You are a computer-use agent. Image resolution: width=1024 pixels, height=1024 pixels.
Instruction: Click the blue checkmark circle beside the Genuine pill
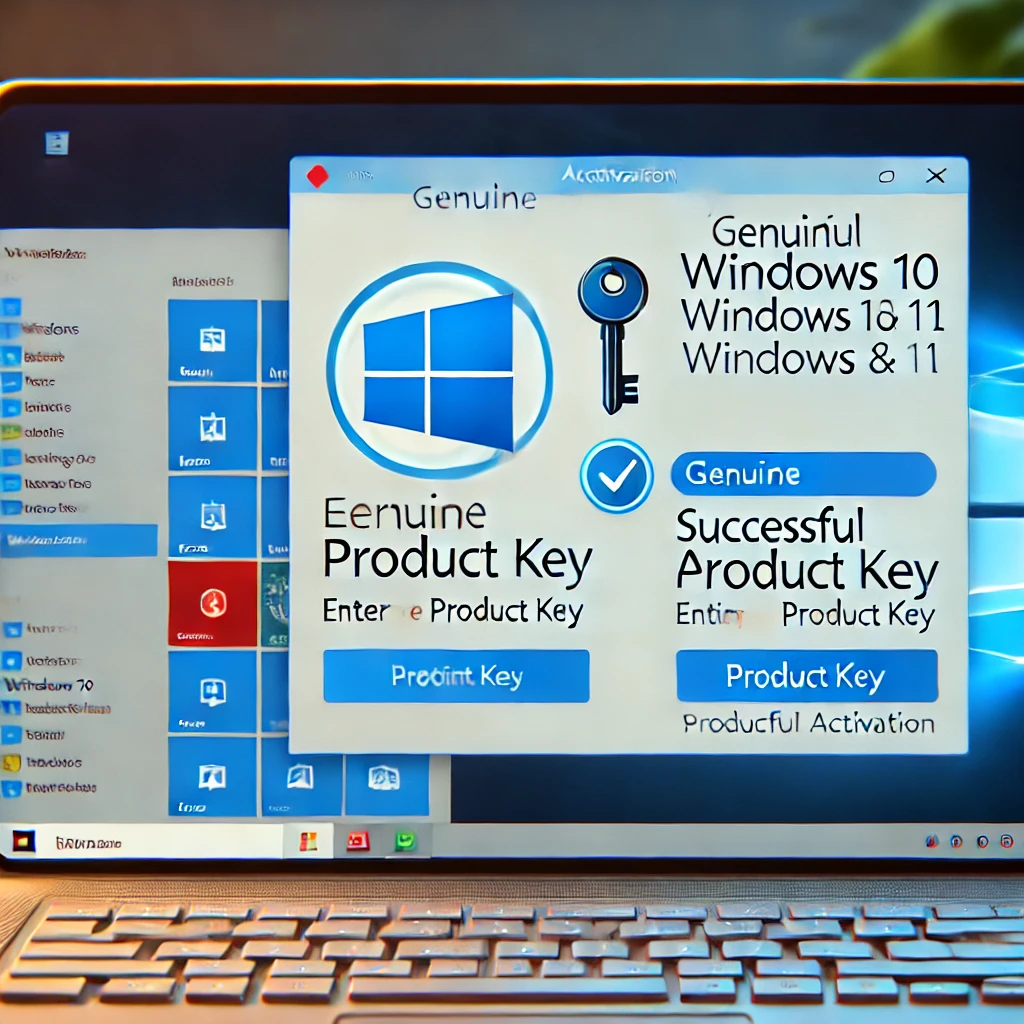coord(616,475)
